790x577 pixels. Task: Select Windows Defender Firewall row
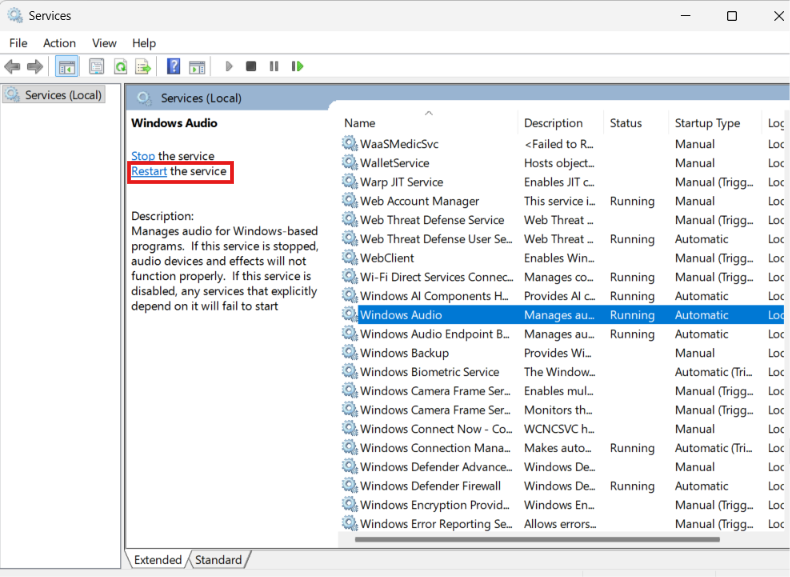(562, 486)
